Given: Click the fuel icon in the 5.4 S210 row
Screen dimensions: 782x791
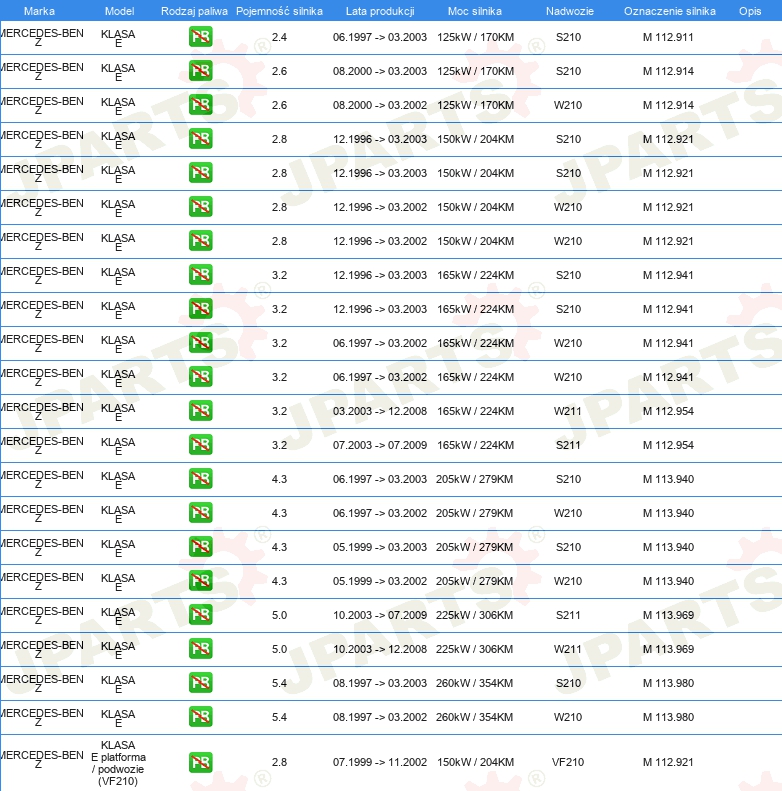Looking at the screenshot, I should [x=200, y=683].
